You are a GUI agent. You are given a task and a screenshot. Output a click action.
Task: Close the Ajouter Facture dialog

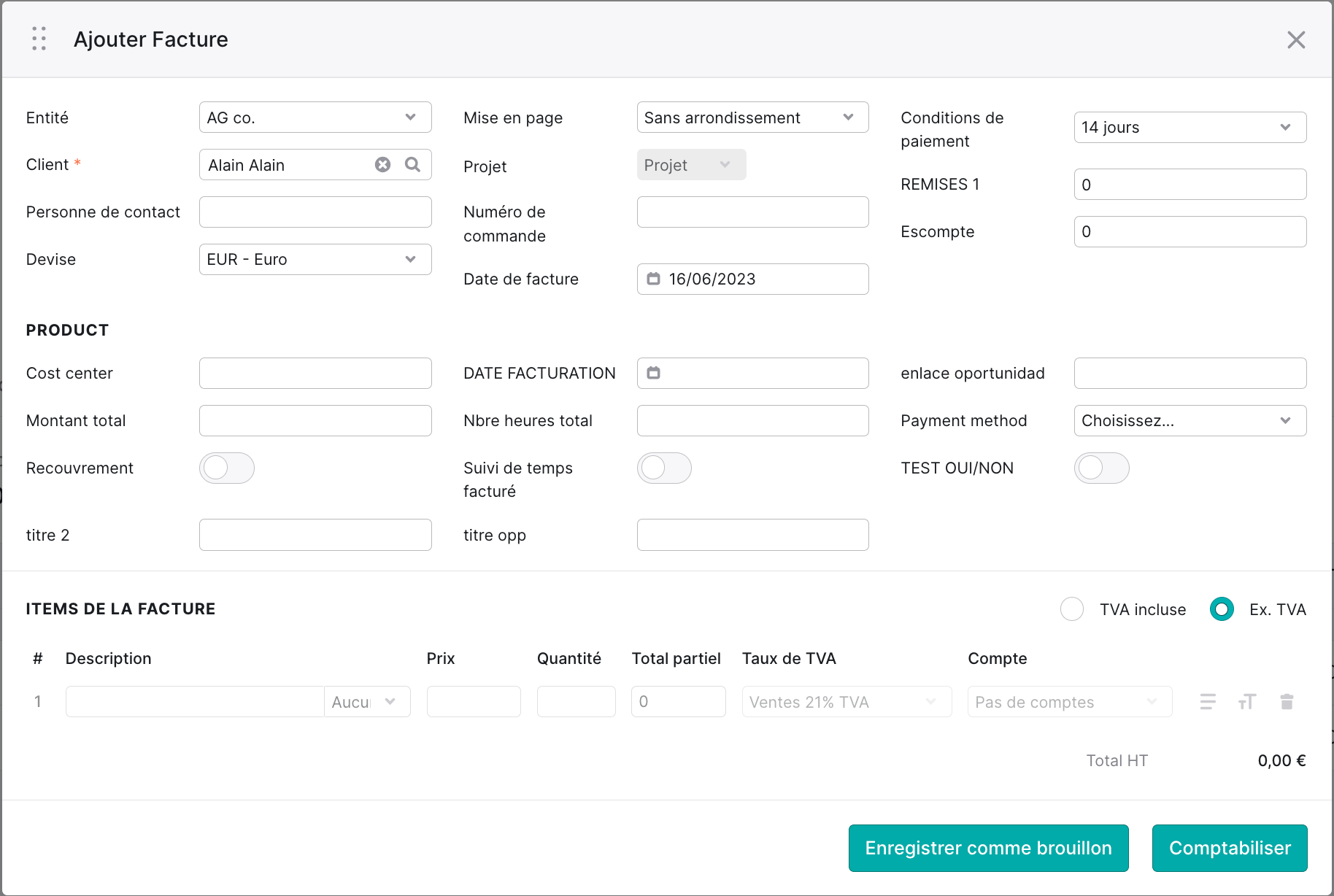1296,39
